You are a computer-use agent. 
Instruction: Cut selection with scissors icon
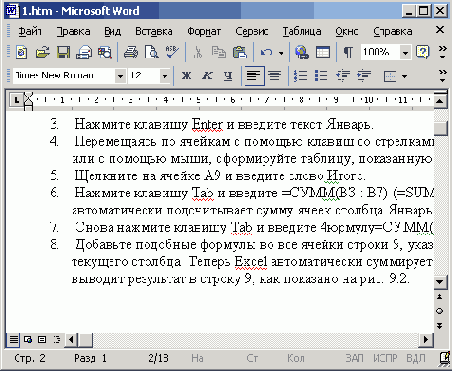[198, 52]
